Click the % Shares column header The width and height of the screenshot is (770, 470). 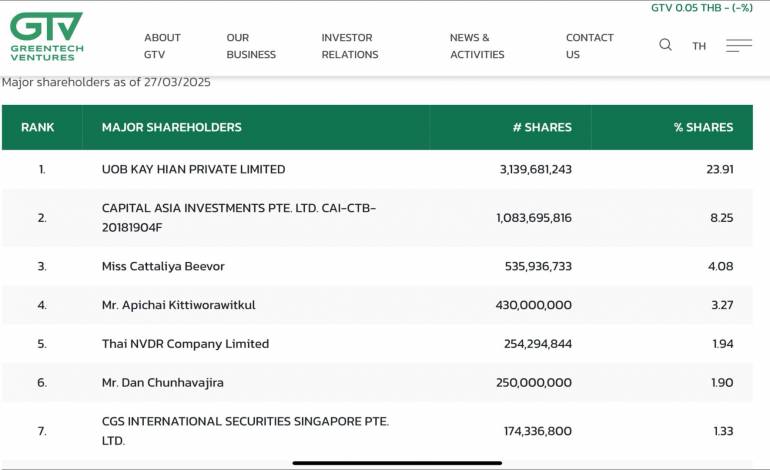703,127
